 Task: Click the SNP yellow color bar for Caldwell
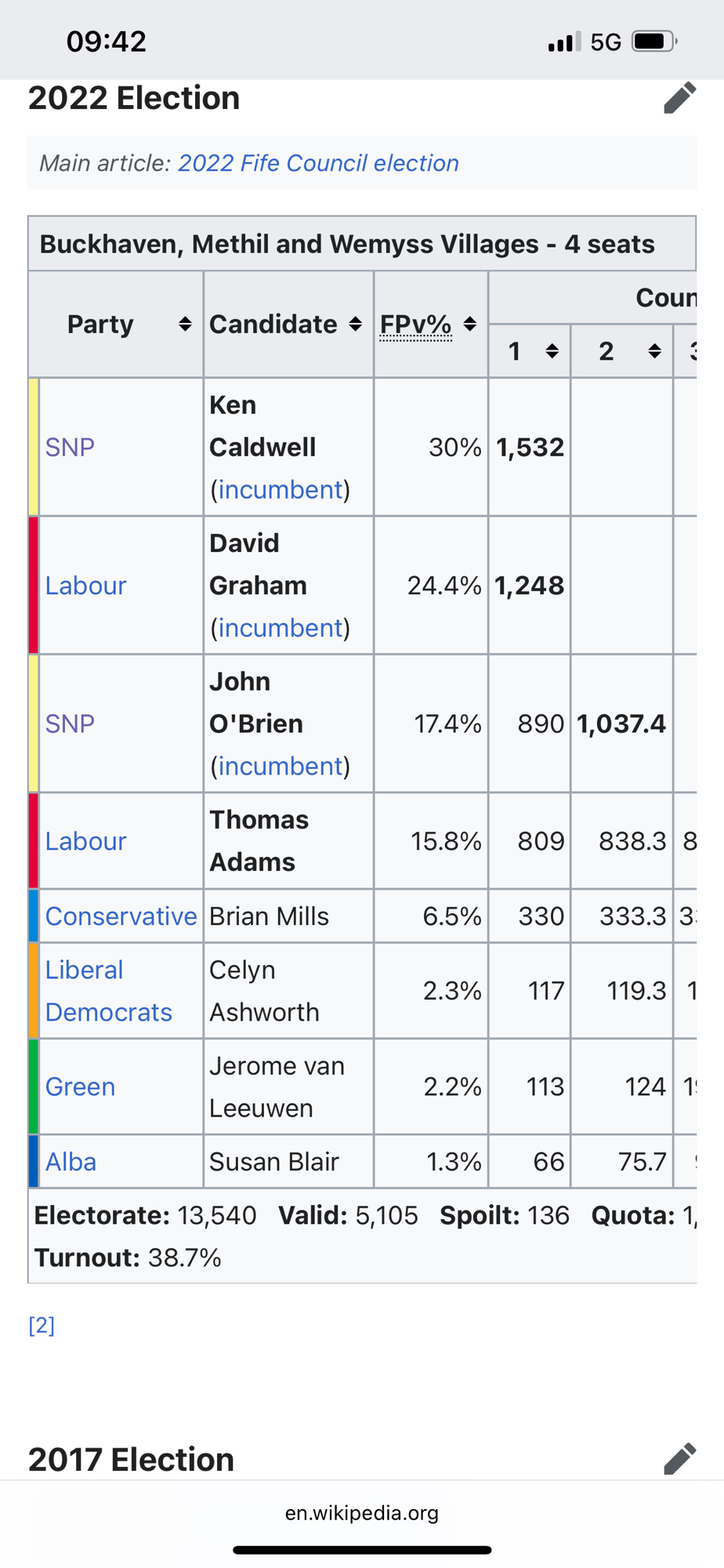click(x=34, y=447)
